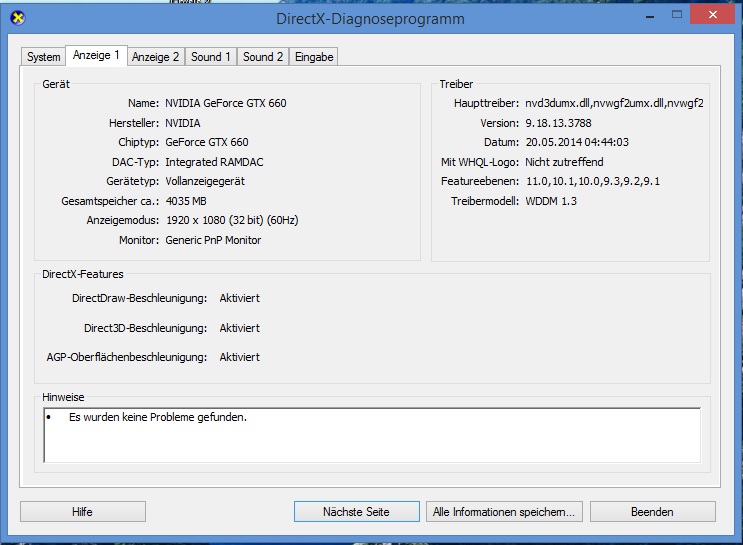Open the Sound 2 tab
This screenshot has height=545, width=743.
pyautogui.click(x=263, y=57)
